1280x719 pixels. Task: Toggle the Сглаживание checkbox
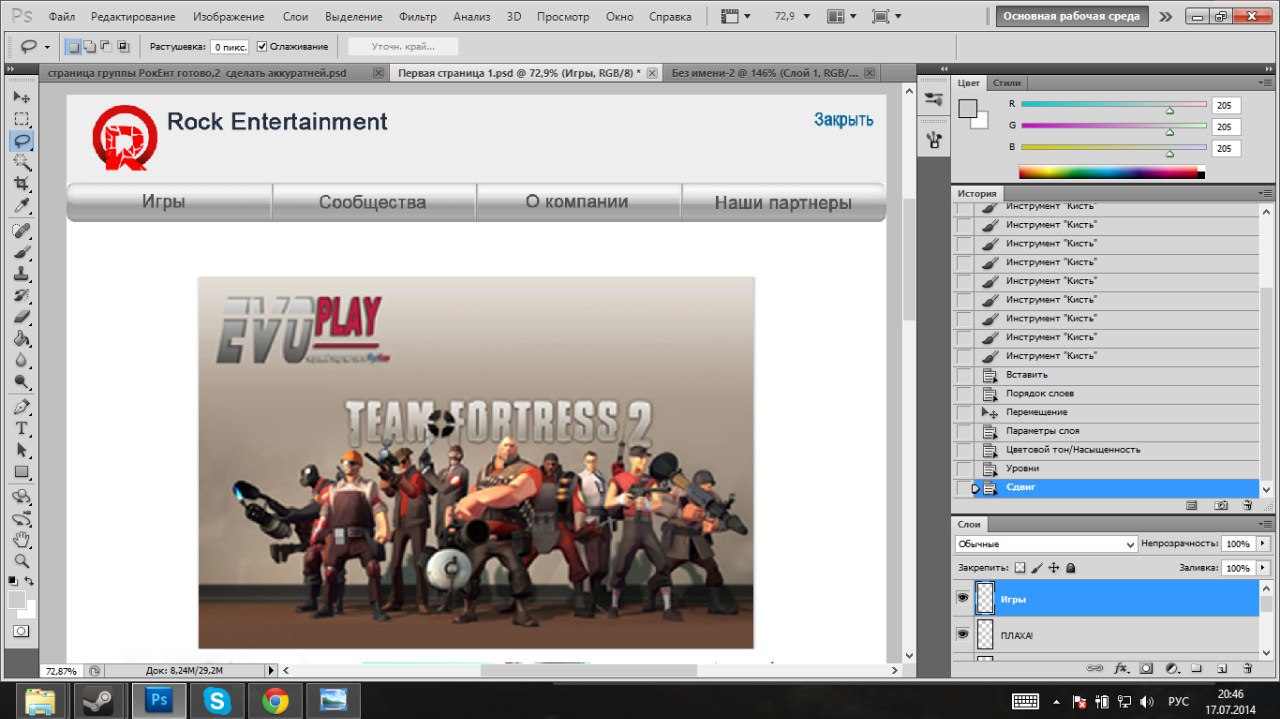262,47
